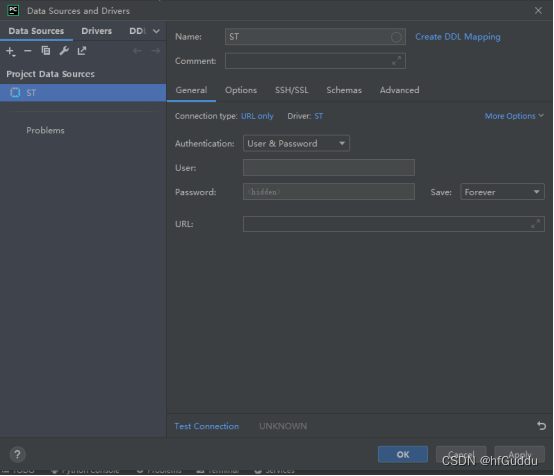Click the color circle in Name field
Image resolution: width=554 pixels, height=476 pixels.
tap(396, 37)
